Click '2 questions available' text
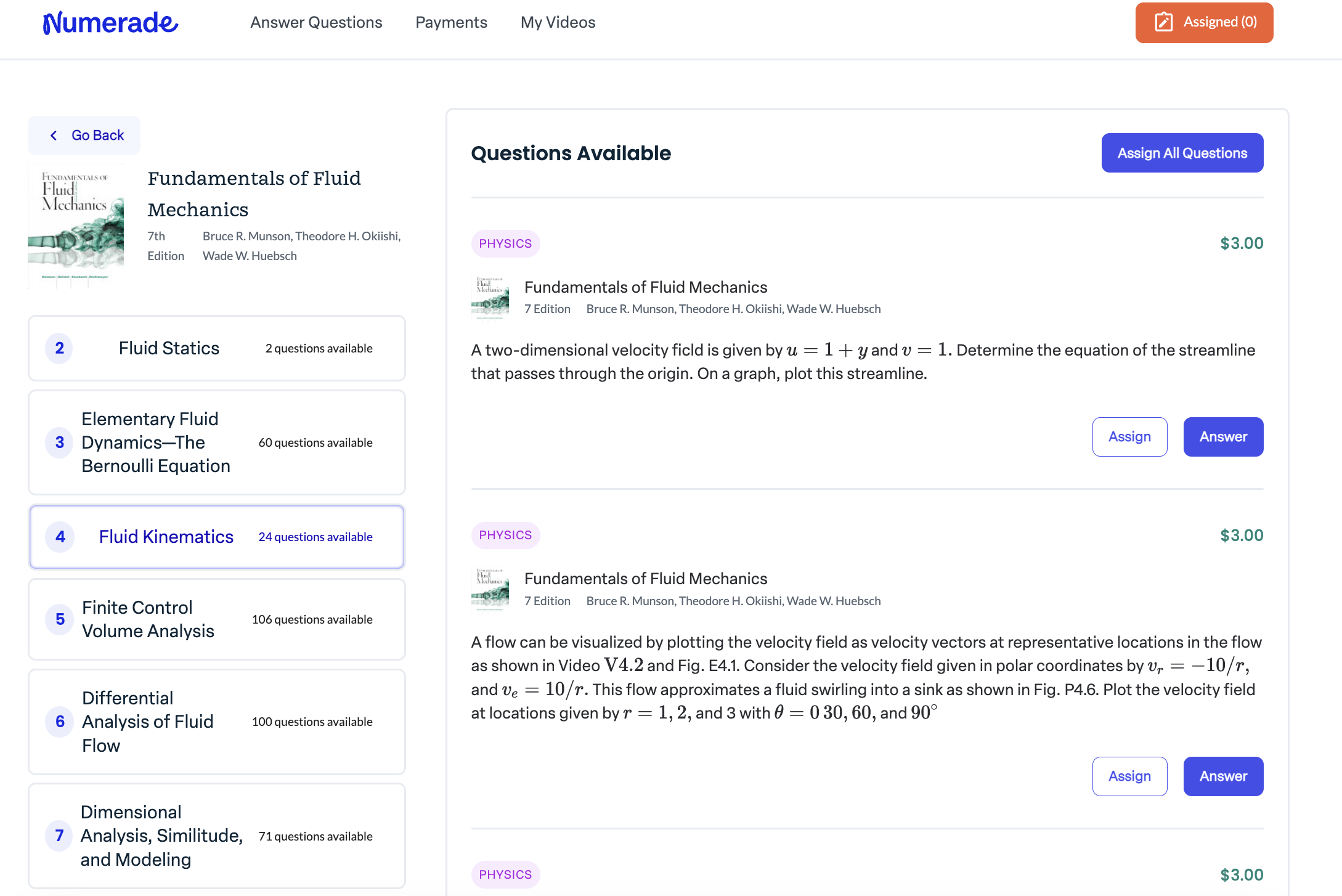1342x896 pixels. point(319,348)
